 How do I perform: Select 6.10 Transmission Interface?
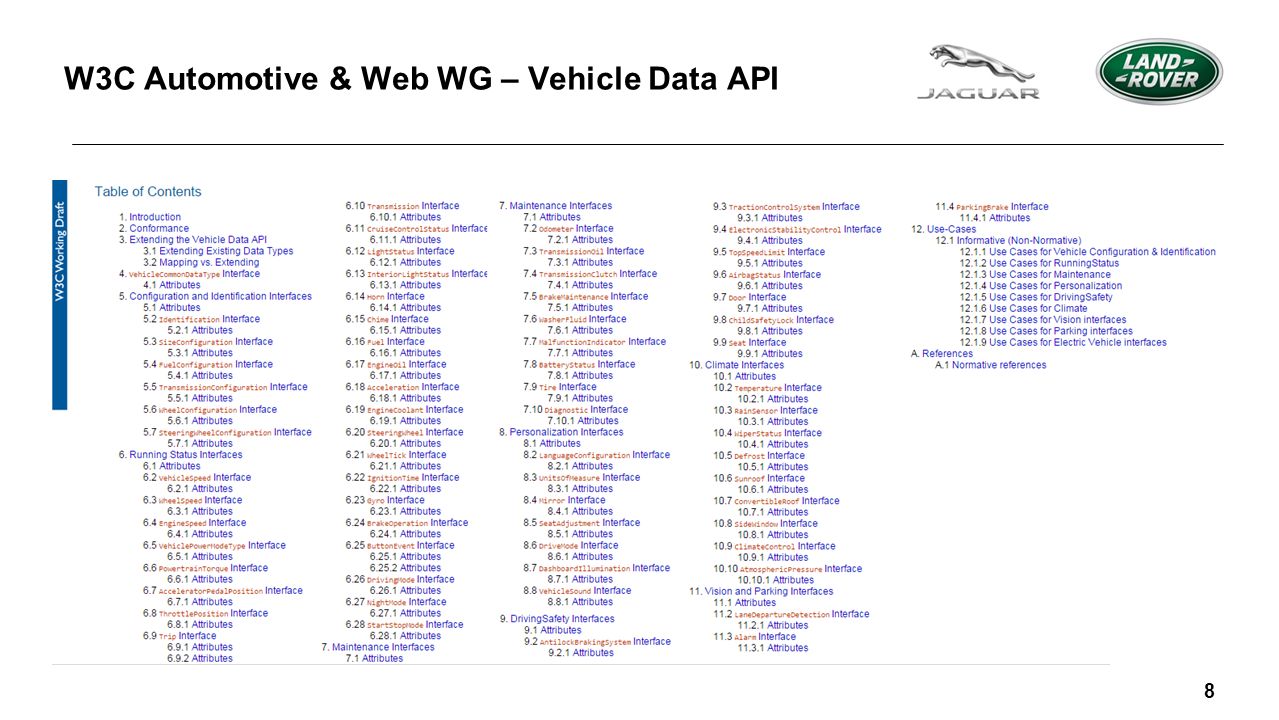[x=402, y=206]
